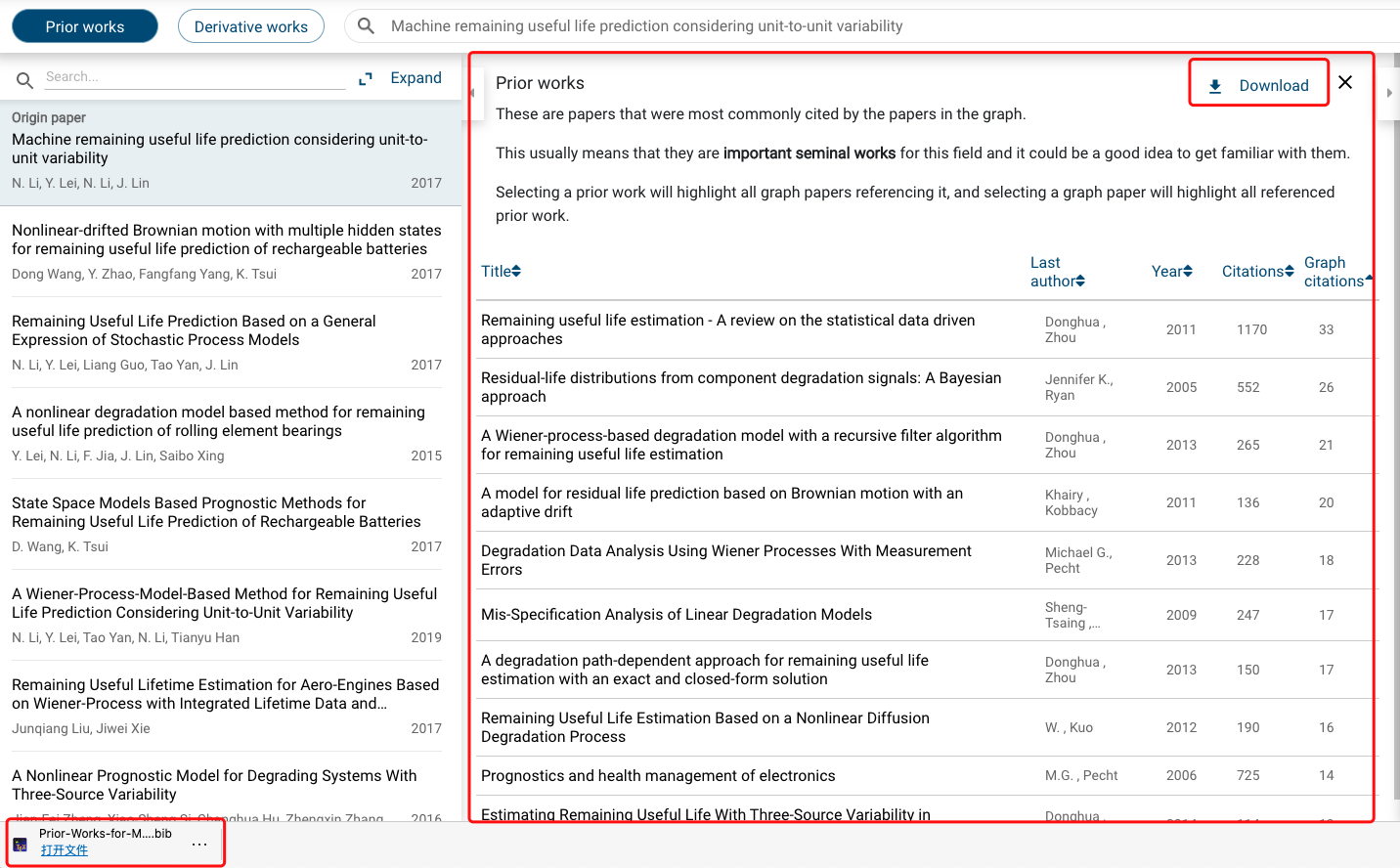The height and width of the screenshot is (868, 1400).
Task: Select row Prognostics and health management of electronics
Action: tap(924, 775)
